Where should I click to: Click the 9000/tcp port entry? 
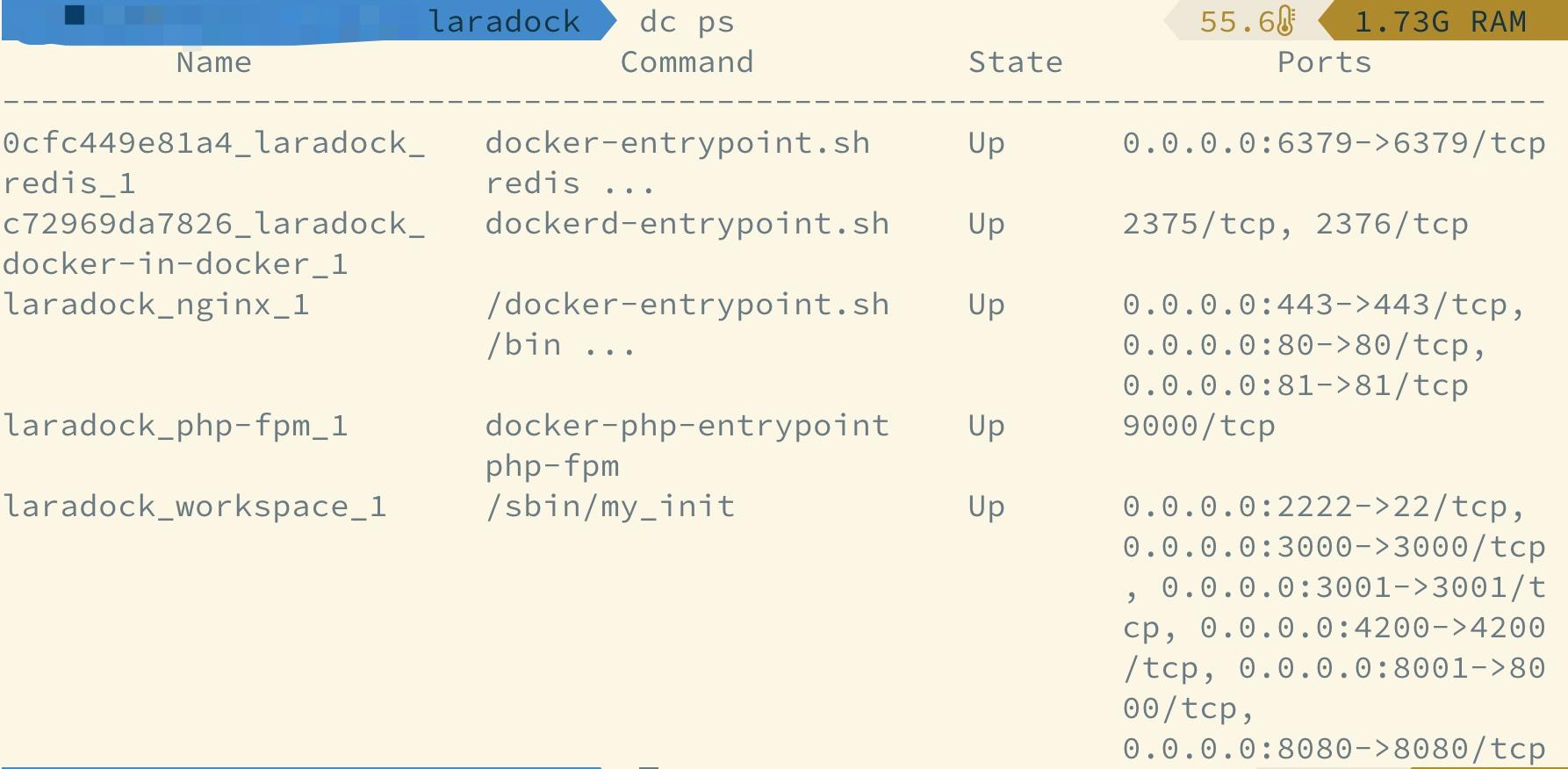coord(1198,426)
